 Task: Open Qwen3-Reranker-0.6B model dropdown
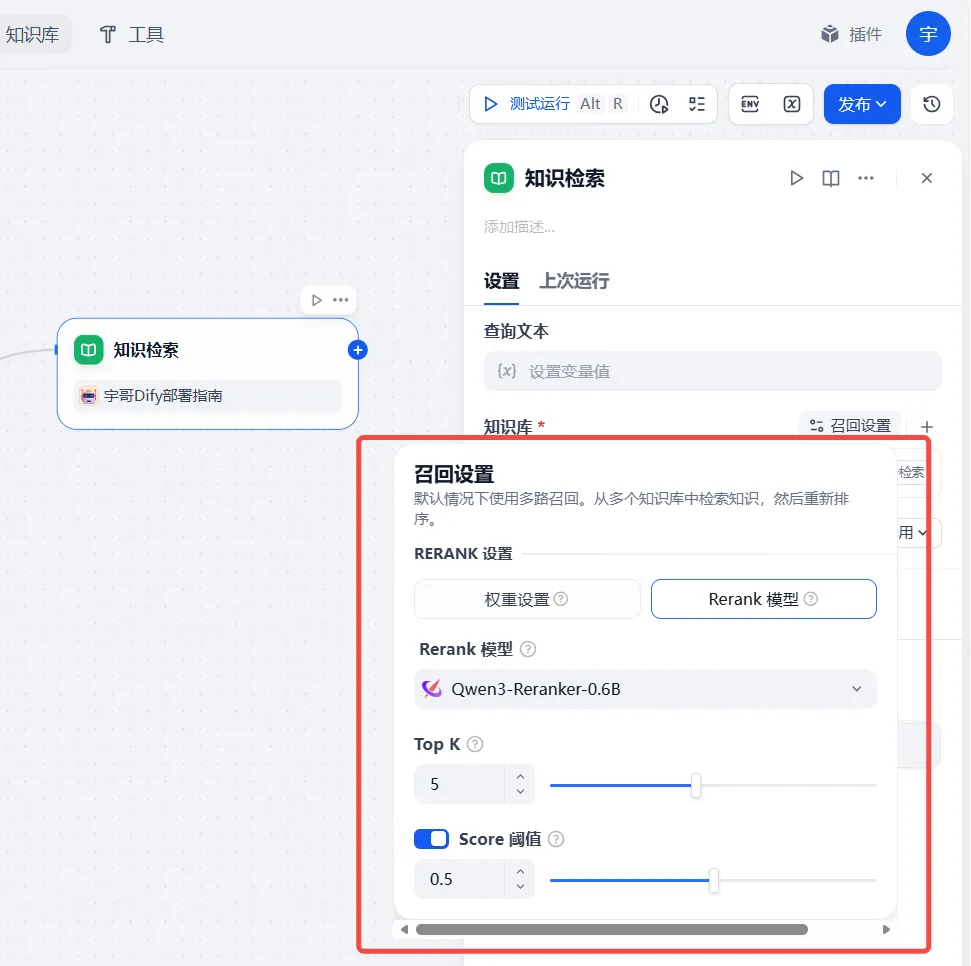point(645,689)
